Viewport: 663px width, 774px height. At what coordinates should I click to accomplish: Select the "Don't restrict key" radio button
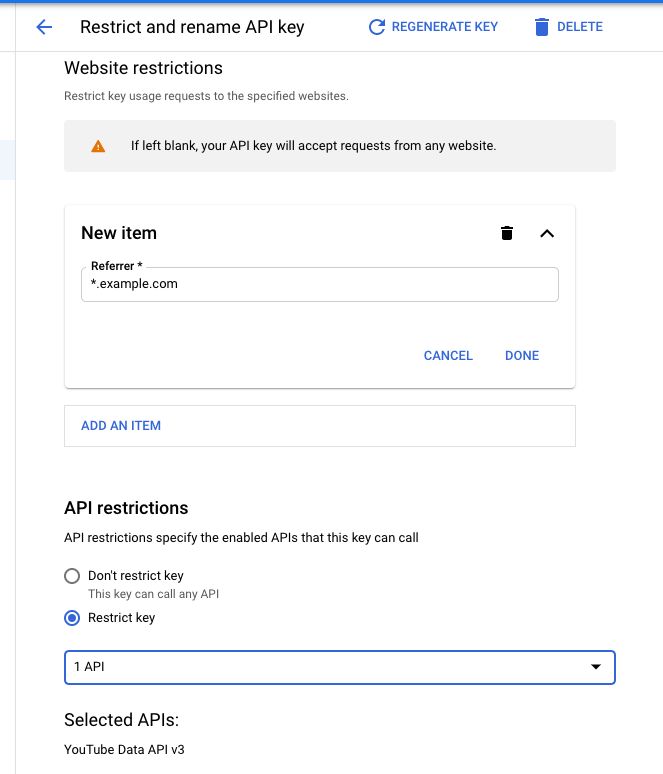coord(72,576)
